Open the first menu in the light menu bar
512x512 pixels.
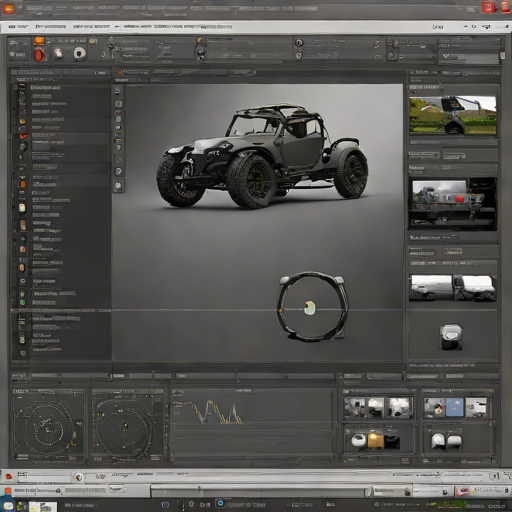click(18, 26)
